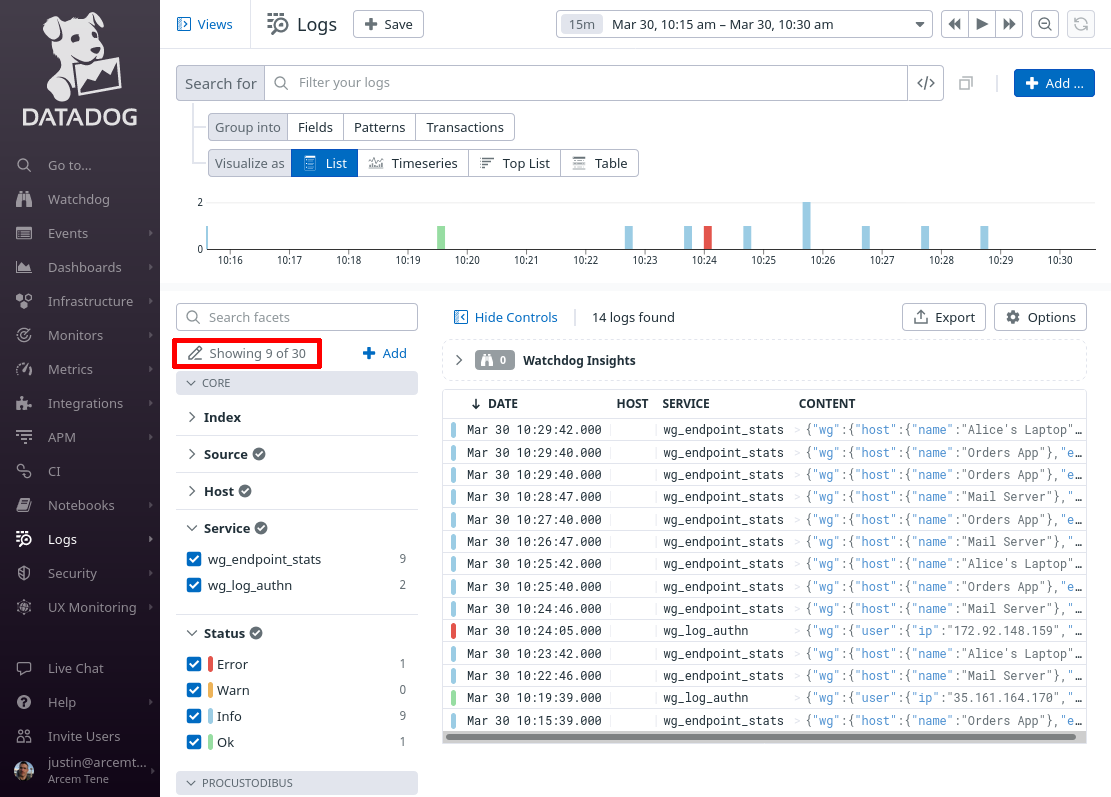Uncheck the Info status checkbox
Viewport: 1111px width, 797px height.
(x=194, y=716)
